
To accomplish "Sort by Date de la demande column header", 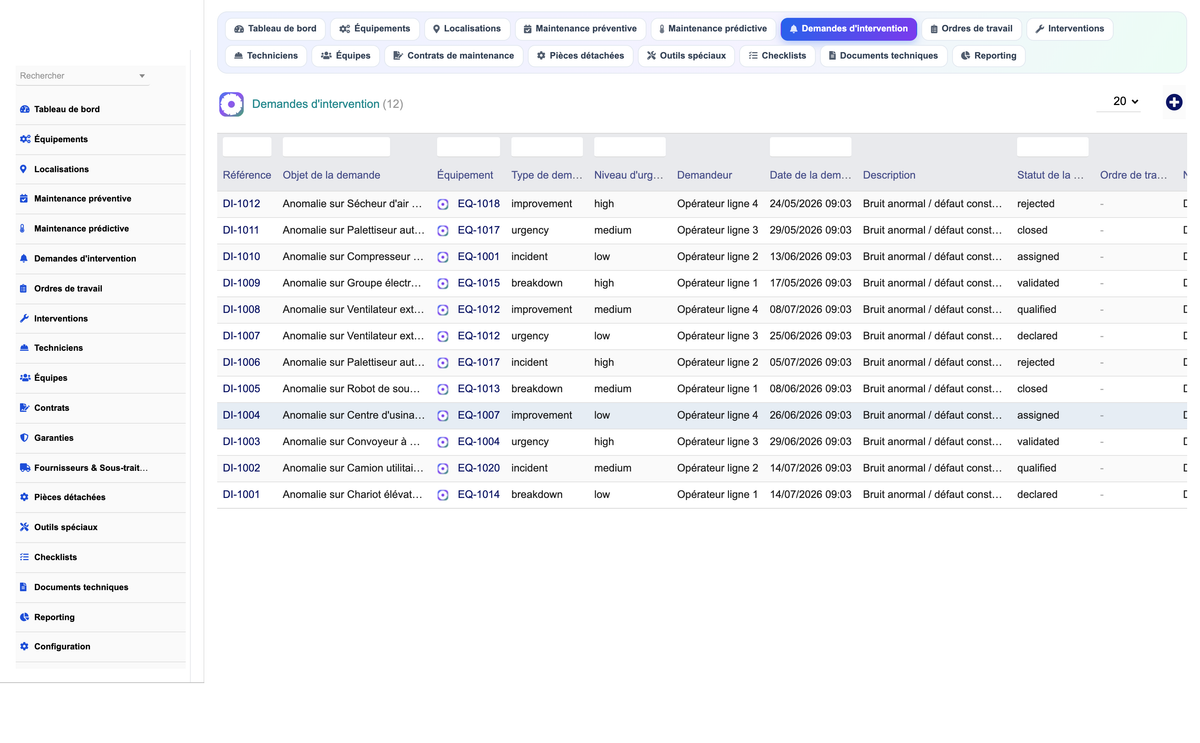I will 810,175.
